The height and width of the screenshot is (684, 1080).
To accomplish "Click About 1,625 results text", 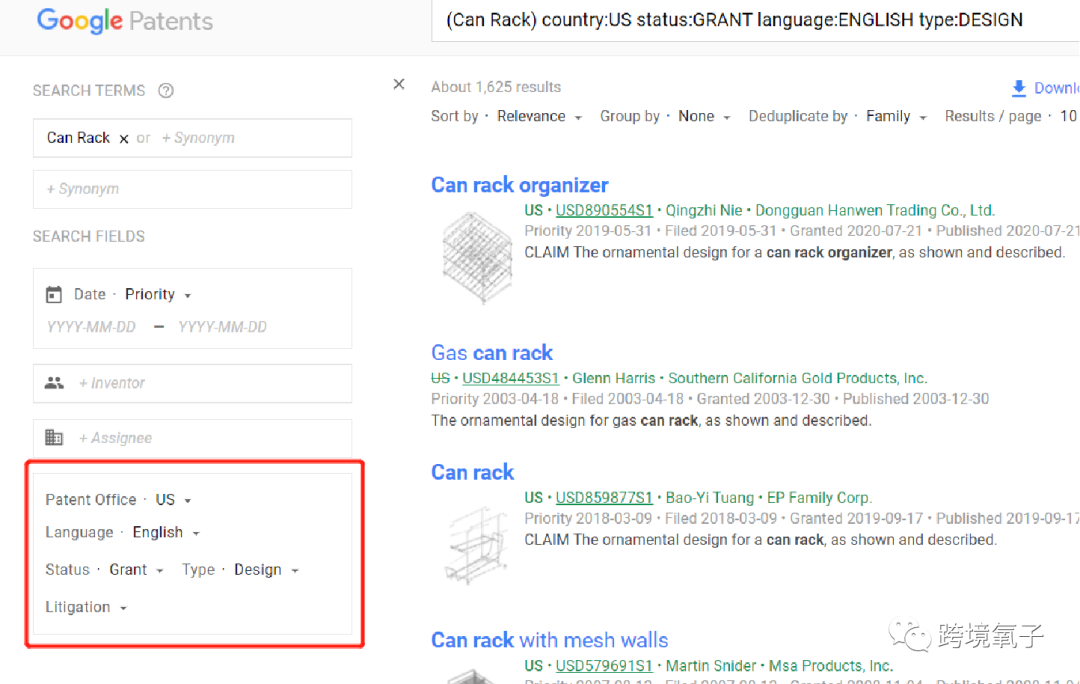I will pos(496,87).
